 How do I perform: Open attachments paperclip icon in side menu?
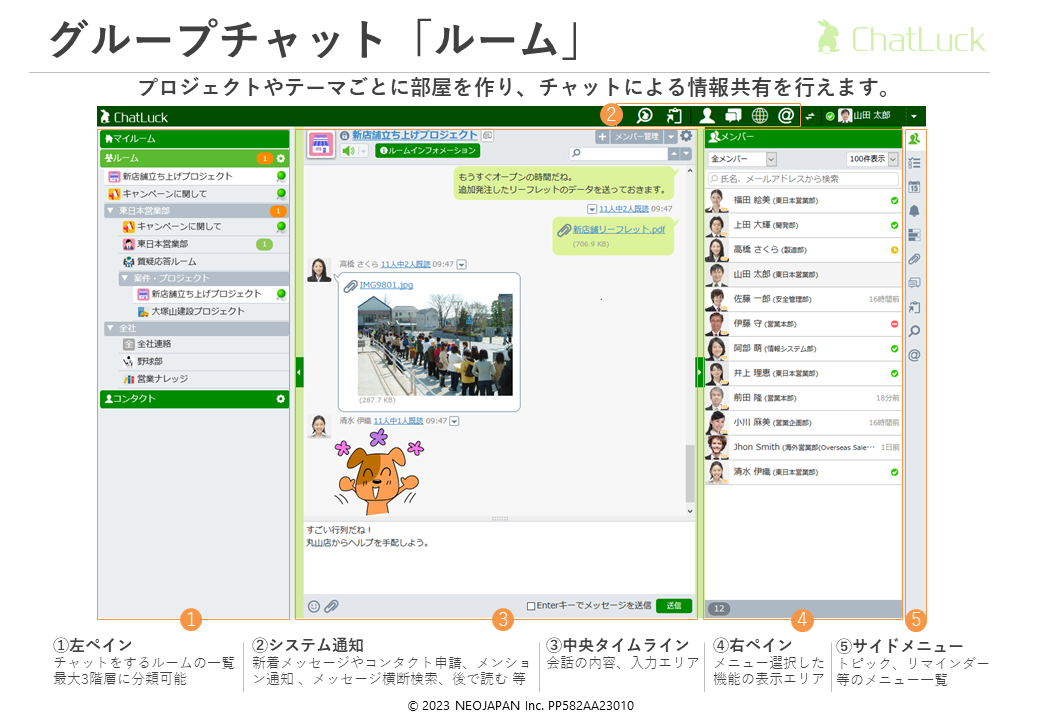pos(914,259)
